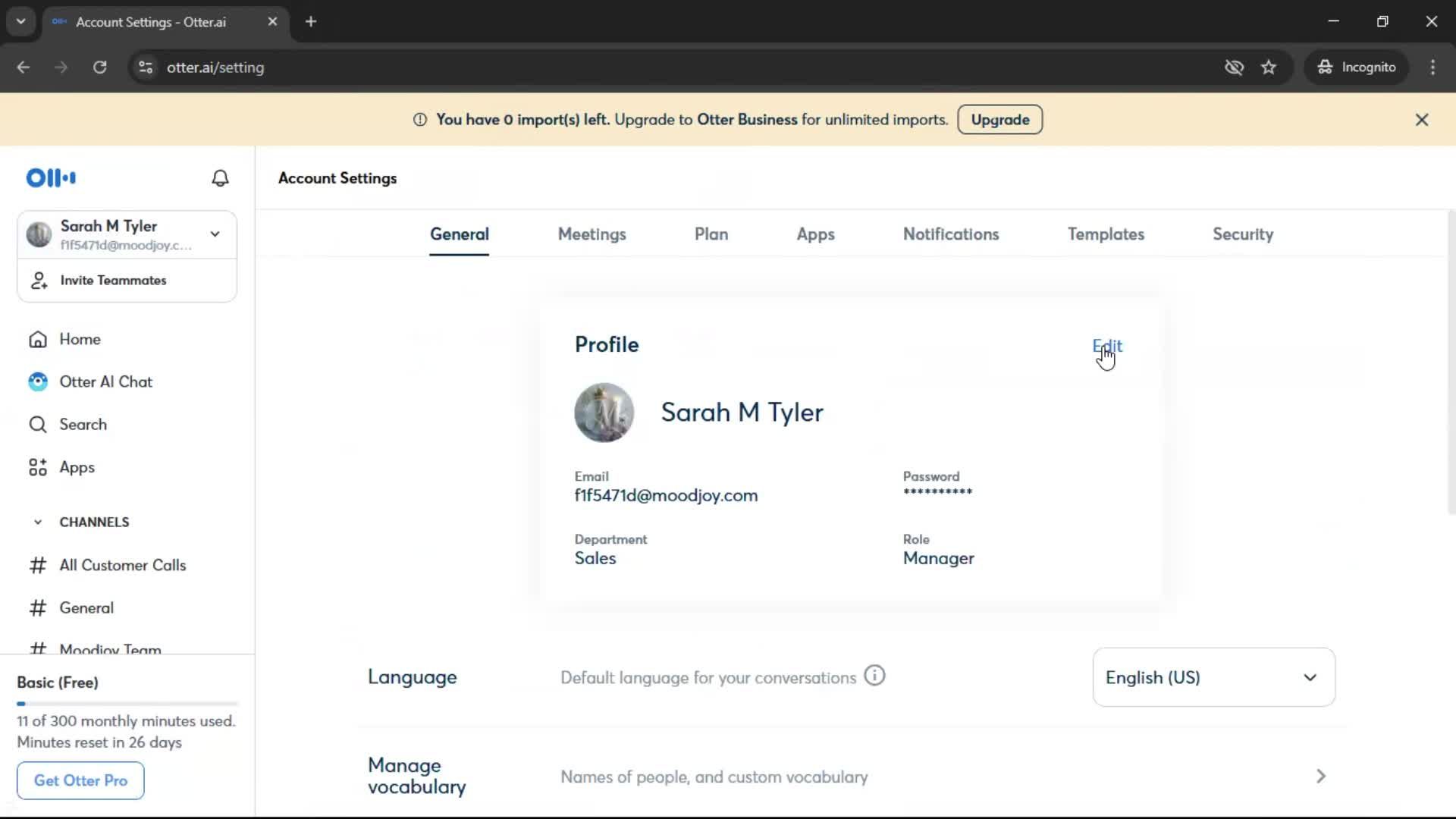Switch to the Apps settings tab
Viewport: 1456px width, 819px height.
point(816,234)
